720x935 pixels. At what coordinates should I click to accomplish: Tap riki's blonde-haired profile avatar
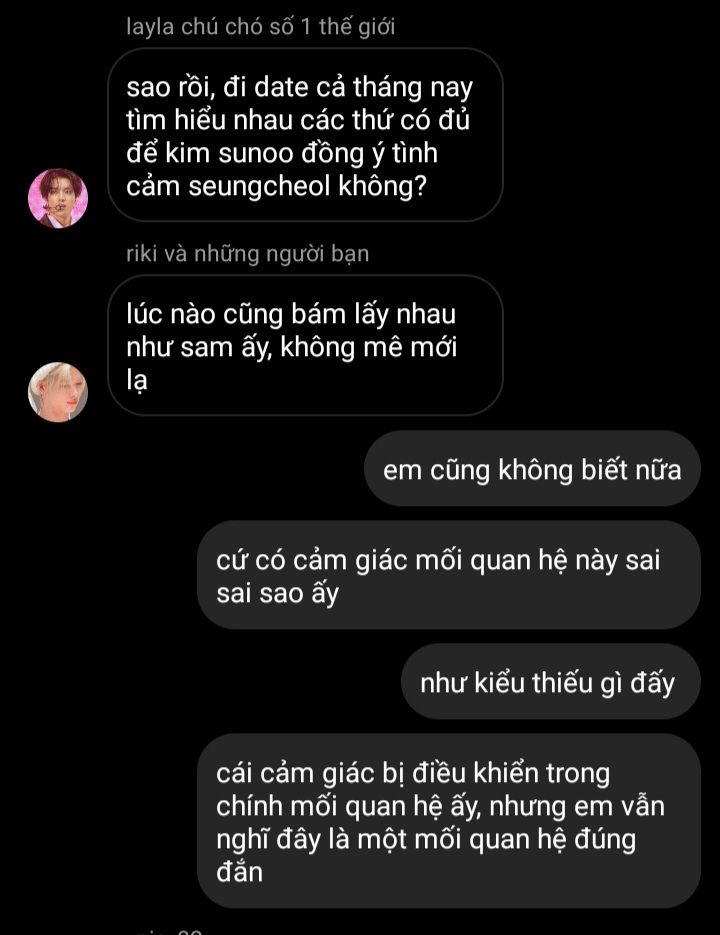(58, 392)
